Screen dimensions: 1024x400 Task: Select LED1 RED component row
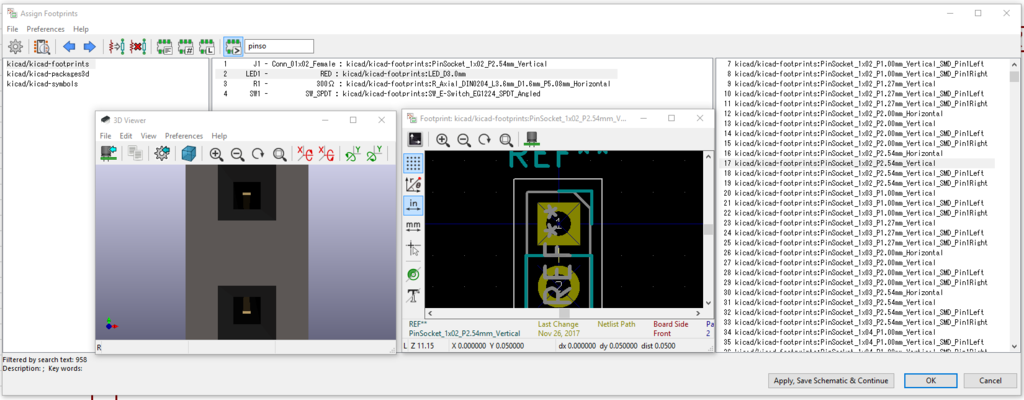416,75
